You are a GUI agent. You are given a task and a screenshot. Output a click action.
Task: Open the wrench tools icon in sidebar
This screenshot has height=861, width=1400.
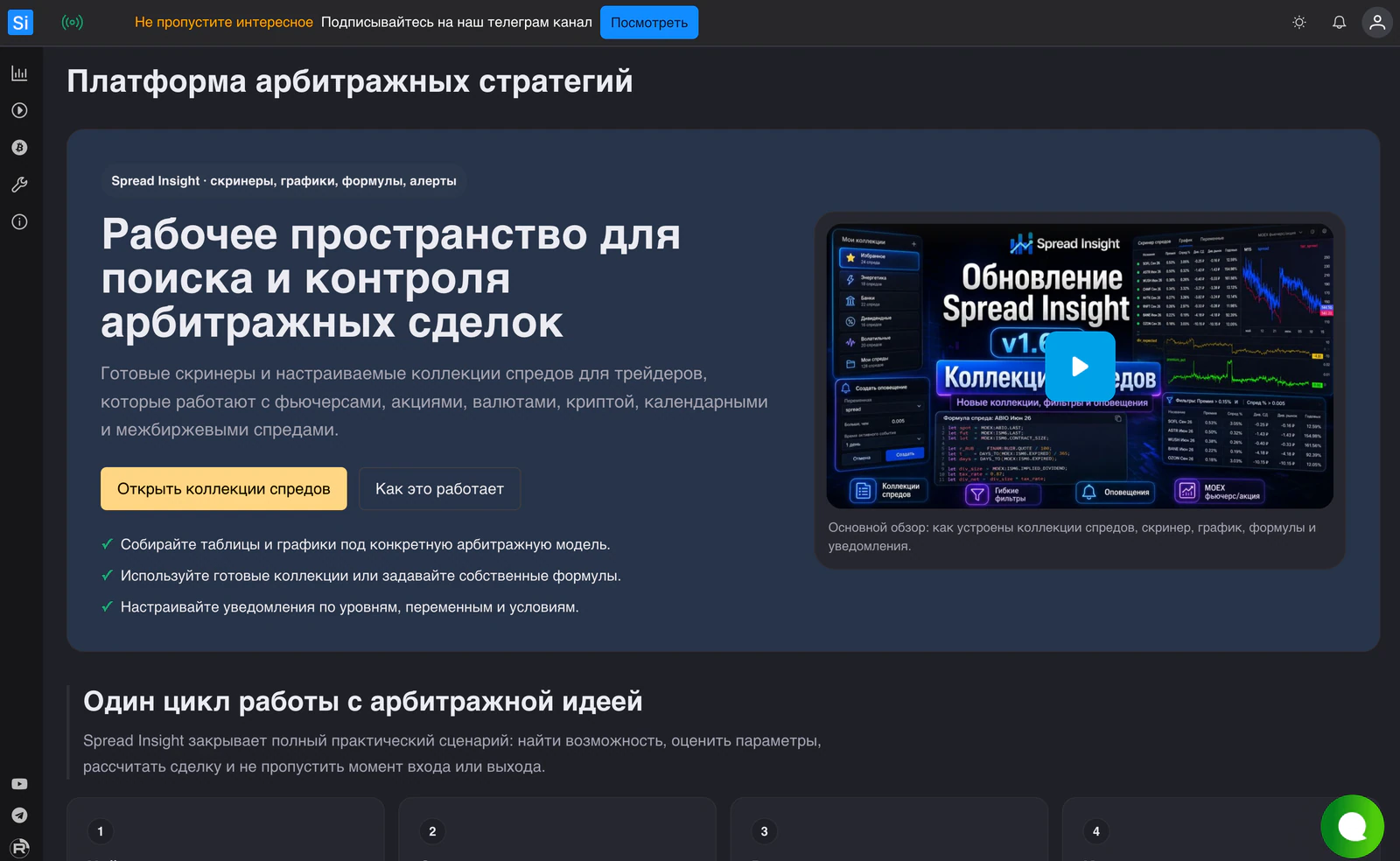(19, 185)
